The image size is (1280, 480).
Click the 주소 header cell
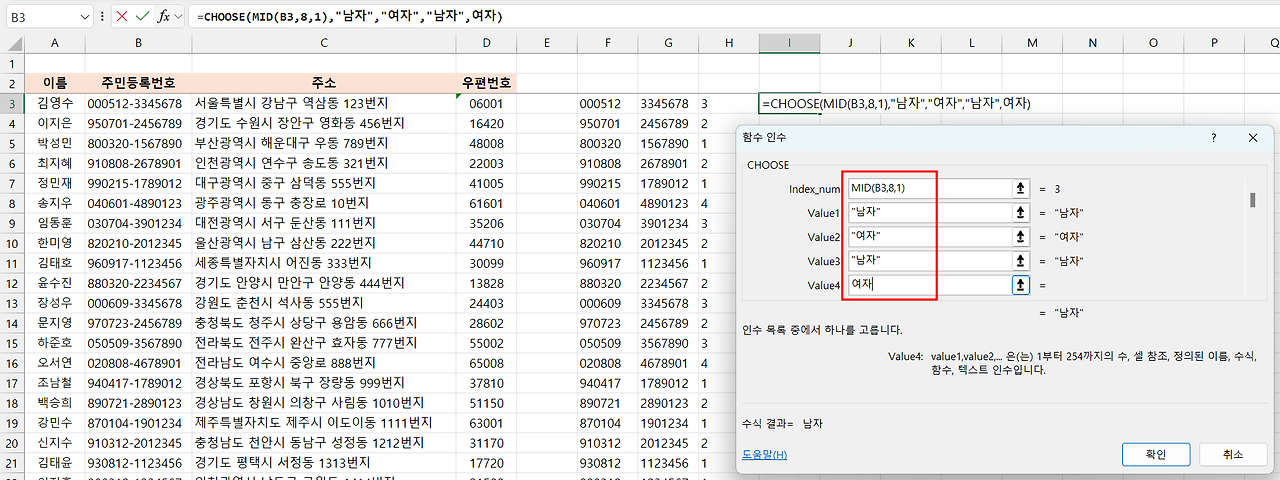[323, 83]
